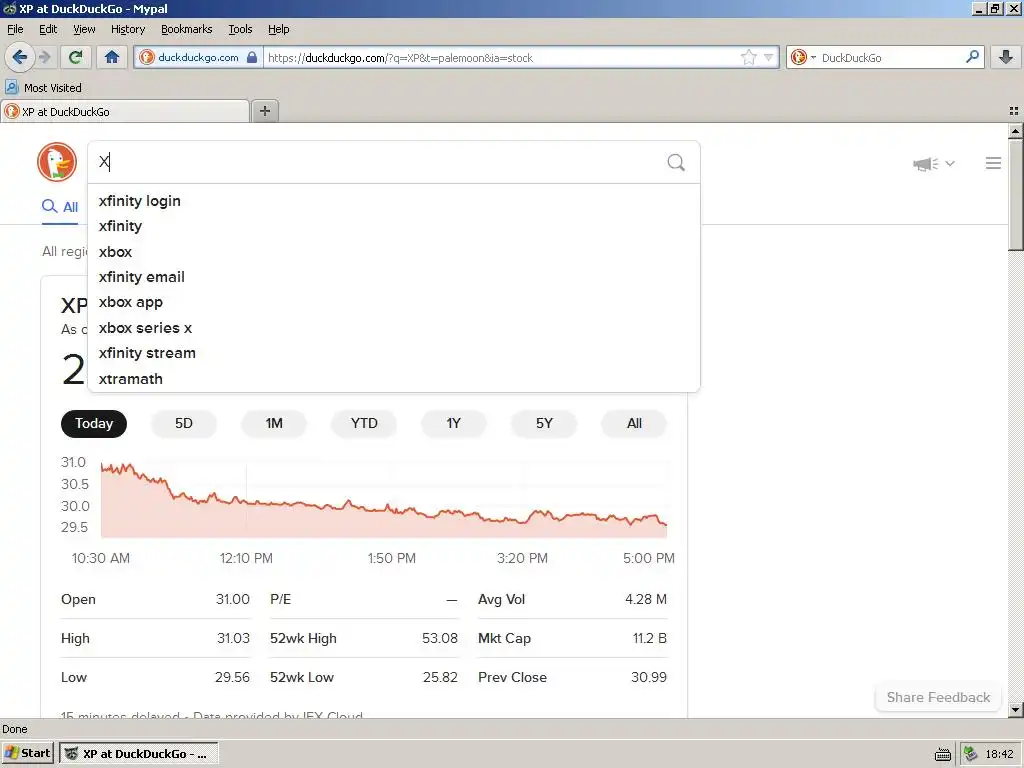Choose suggestion xbox app
The height and width of the screenshot is (768, 1024).
coord(394,302)
